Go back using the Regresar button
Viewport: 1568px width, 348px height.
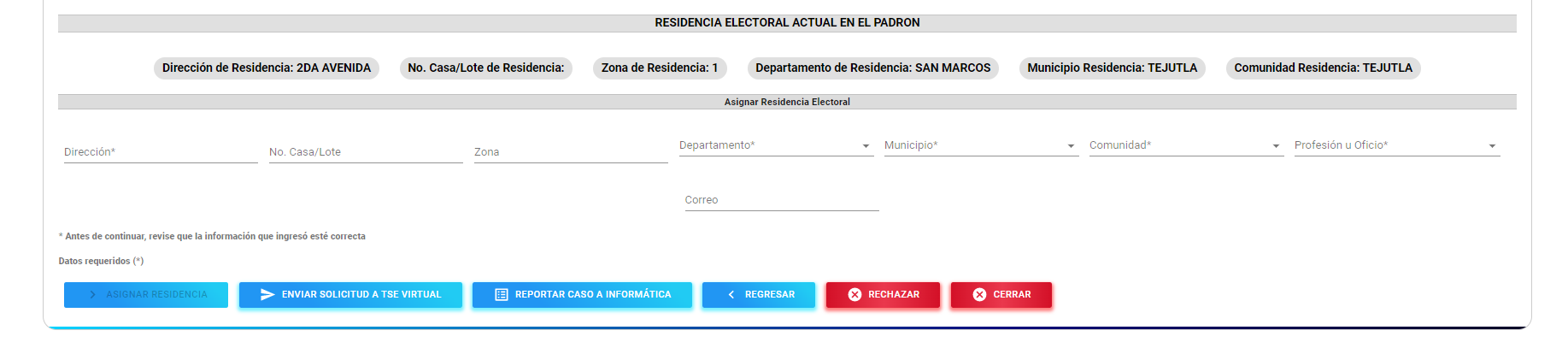click(x=759, y=294)
